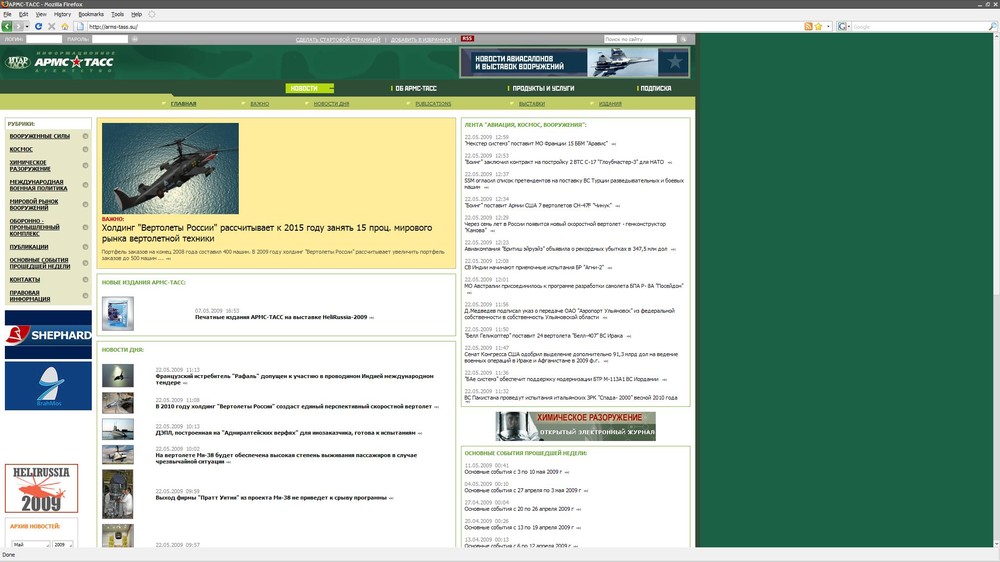
Task: Open the Bookmarks menu
Action: point(91,14)
